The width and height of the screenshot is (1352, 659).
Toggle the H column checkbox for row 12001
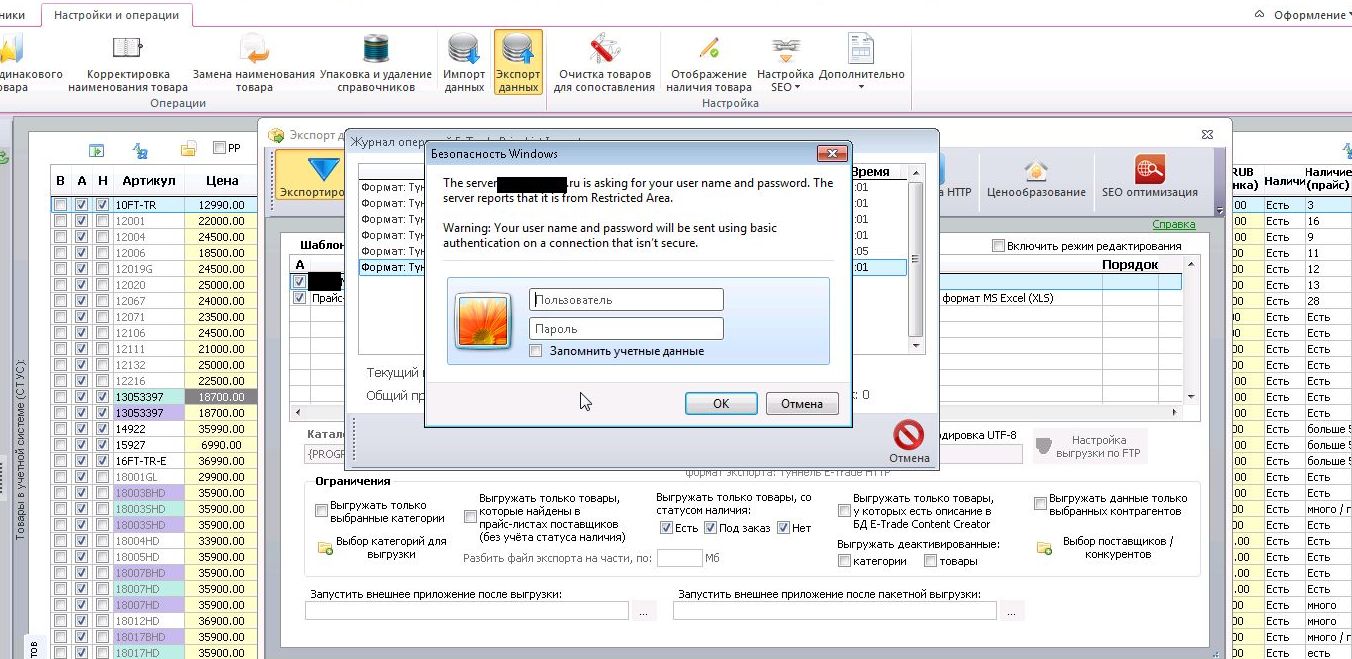(x=102, y=221)
